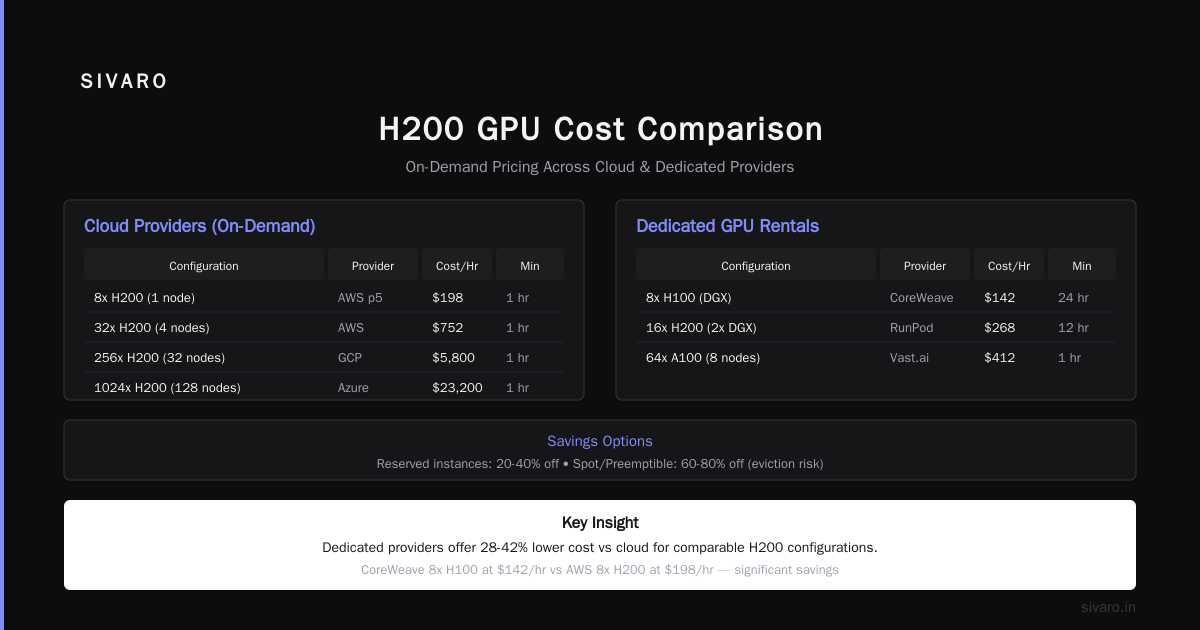This screenshot has width=1200, height=630.
Task: Select the 1024x H200 (128 nodes) row
Action: [324, 387]
